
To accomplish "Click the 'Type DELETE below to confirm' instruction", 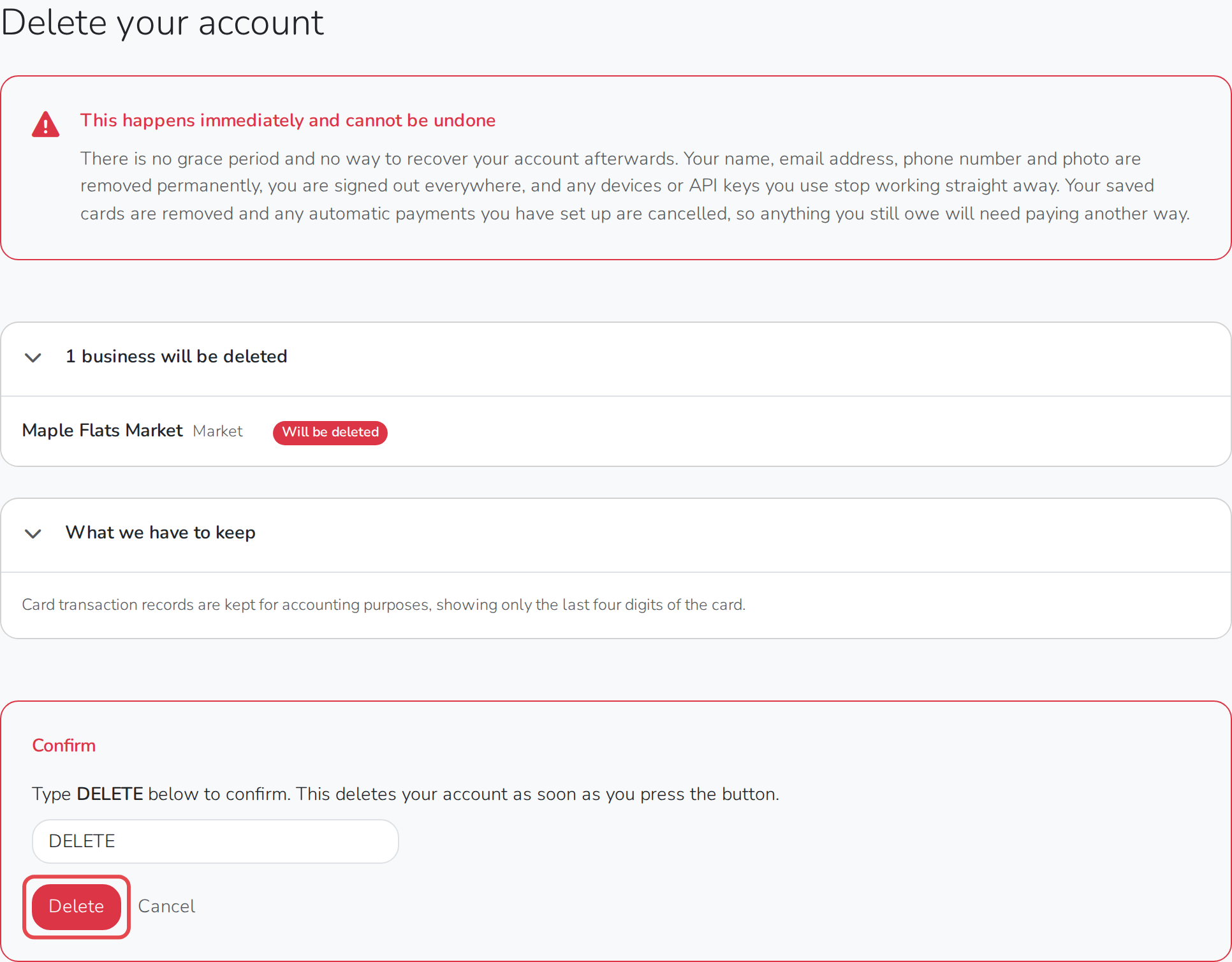I will tap(406, 794).
